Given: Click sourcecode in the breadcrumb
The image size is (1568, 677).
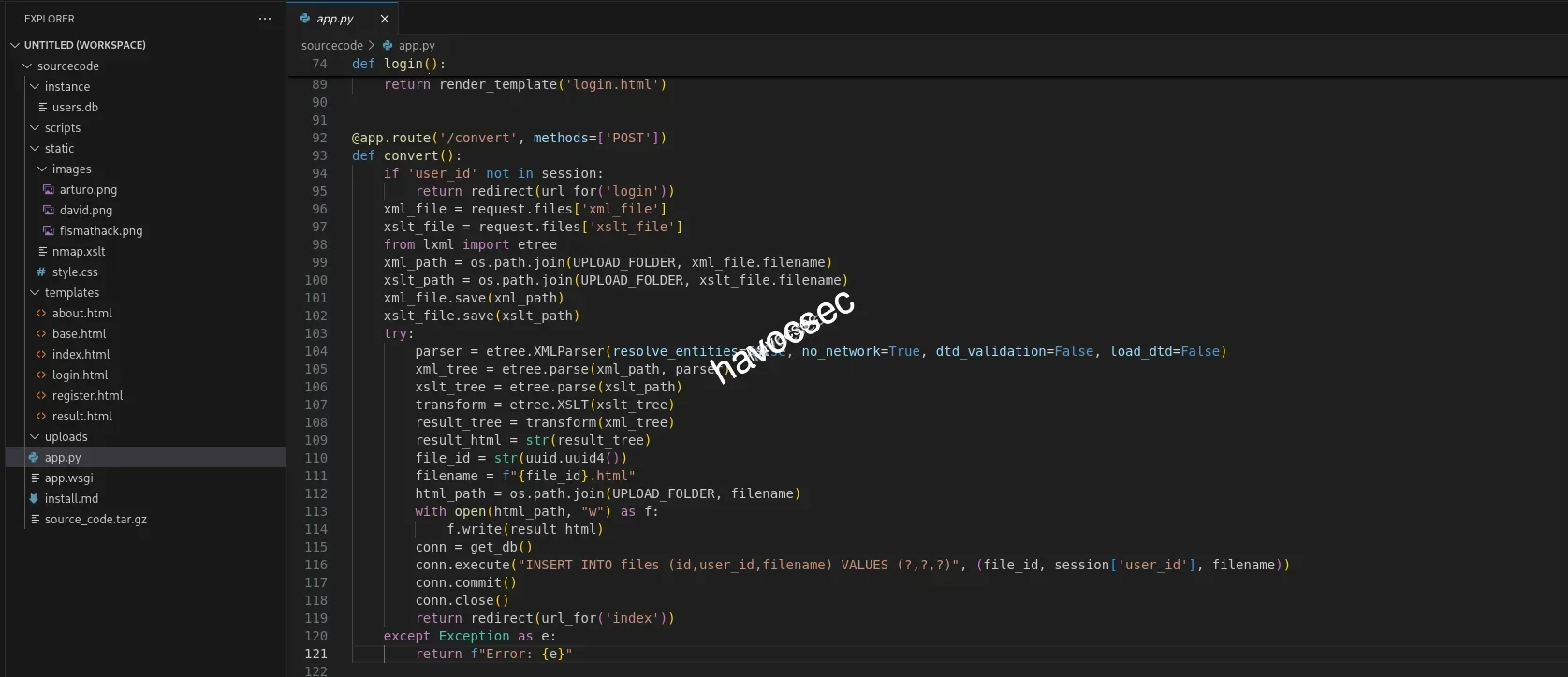Looking at the screenshot, I should [x=331, y=45].
